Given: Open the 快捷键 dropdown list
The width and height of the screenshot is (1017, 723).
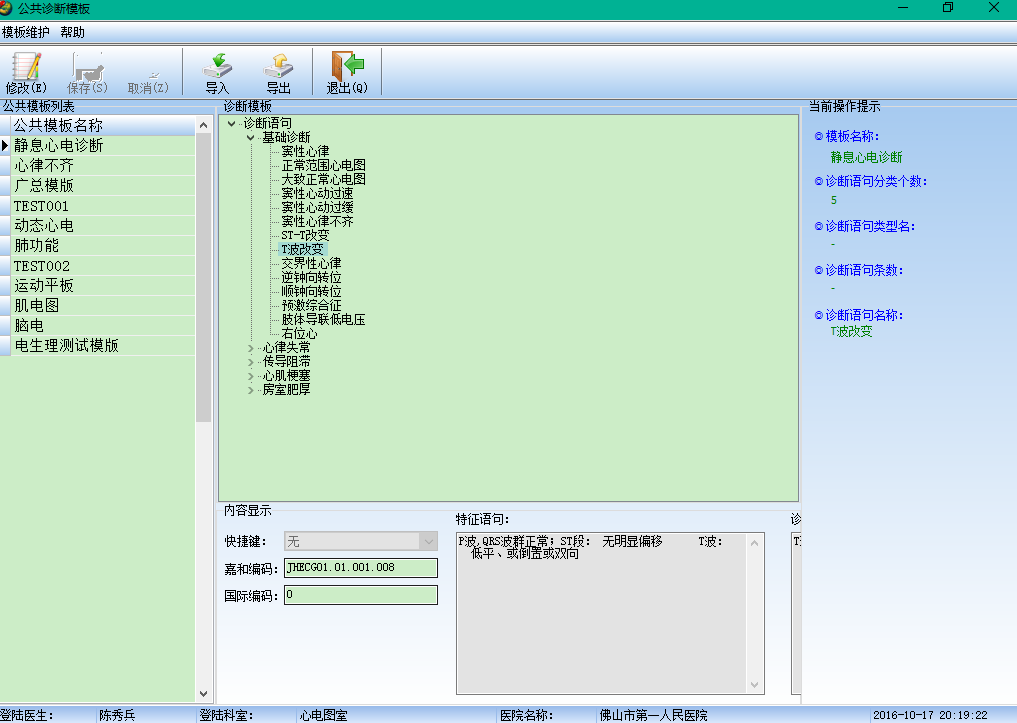Looking at the screenshot, I should point(428,541).
